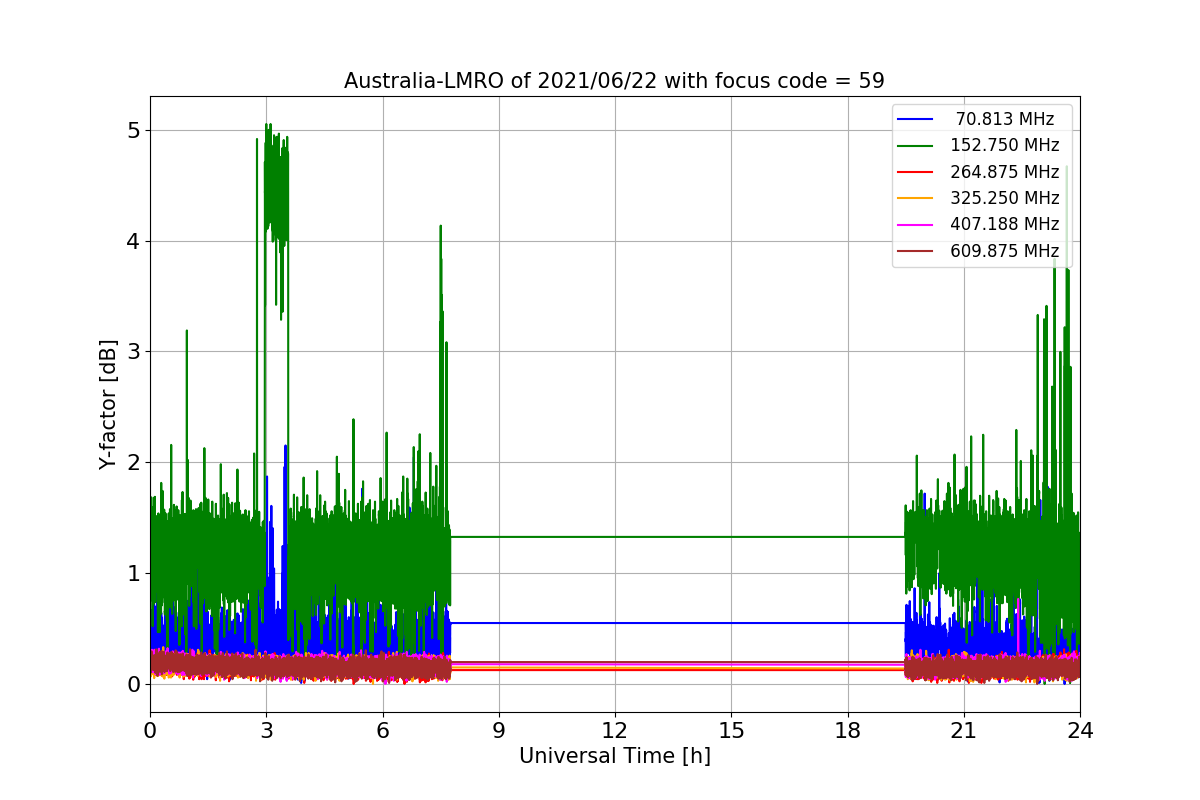1200x800 pixels.
Task: Click x-axis tick label 21
Action: (x=964, y=731)
